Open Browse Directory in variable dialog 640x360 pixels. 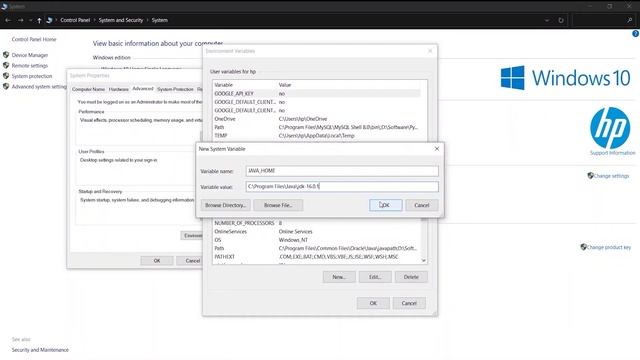(225, 205)
